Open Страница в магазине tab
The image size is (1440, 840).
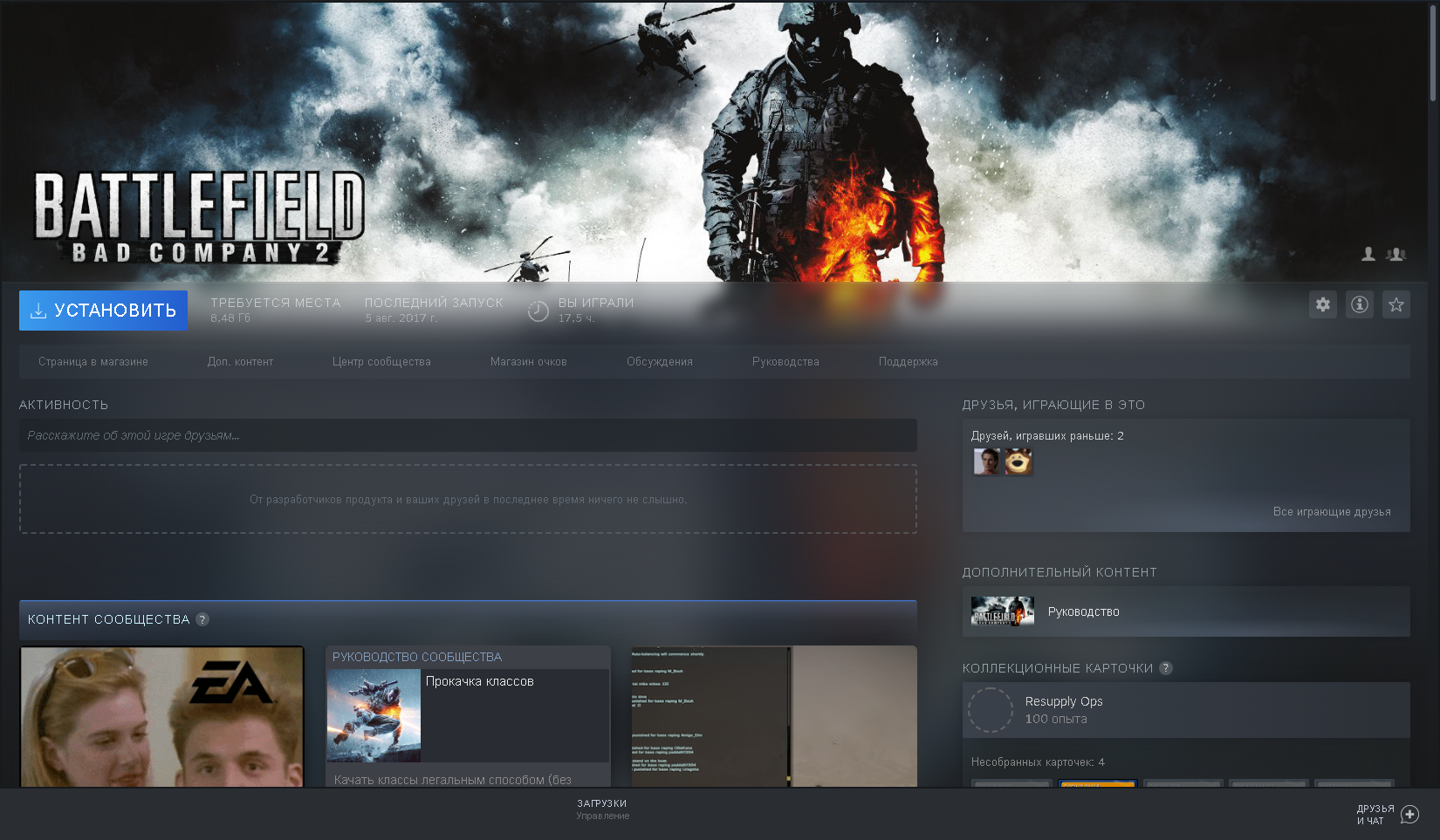93,362
